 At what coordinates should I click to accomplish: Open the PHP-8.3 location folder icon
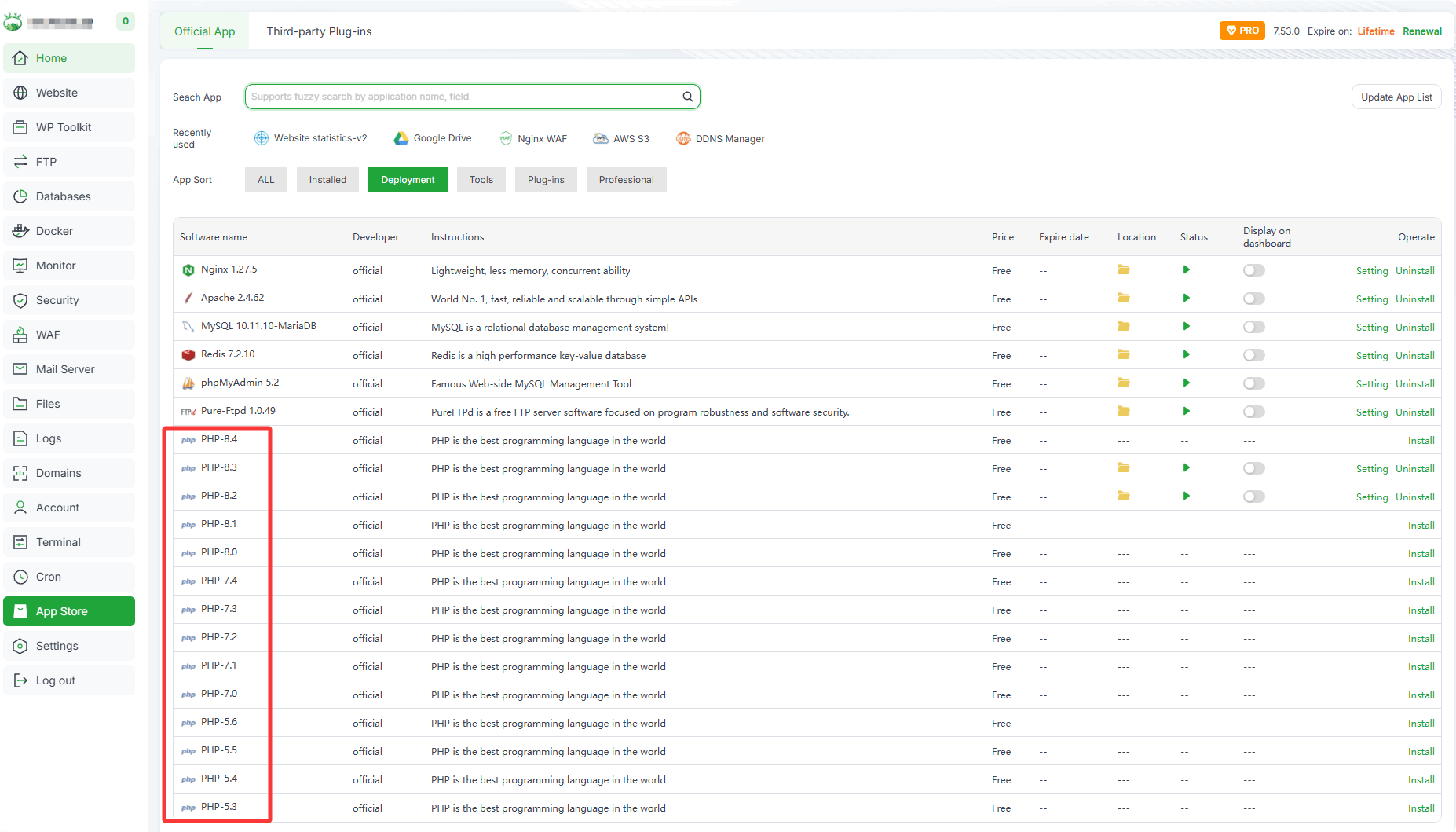point(1123,468)
